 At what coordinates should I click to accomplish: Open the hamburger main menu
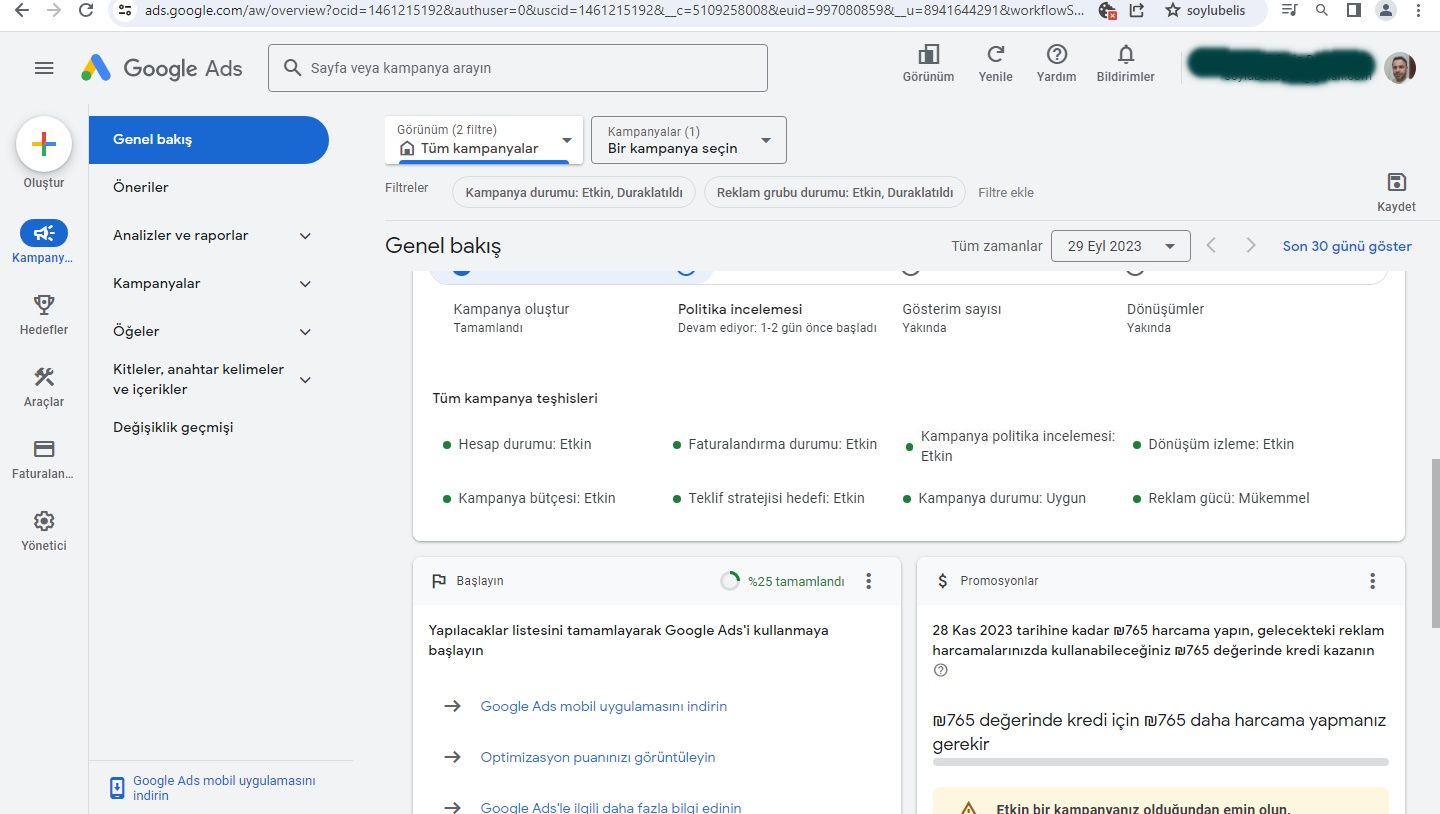click(44, 68)
